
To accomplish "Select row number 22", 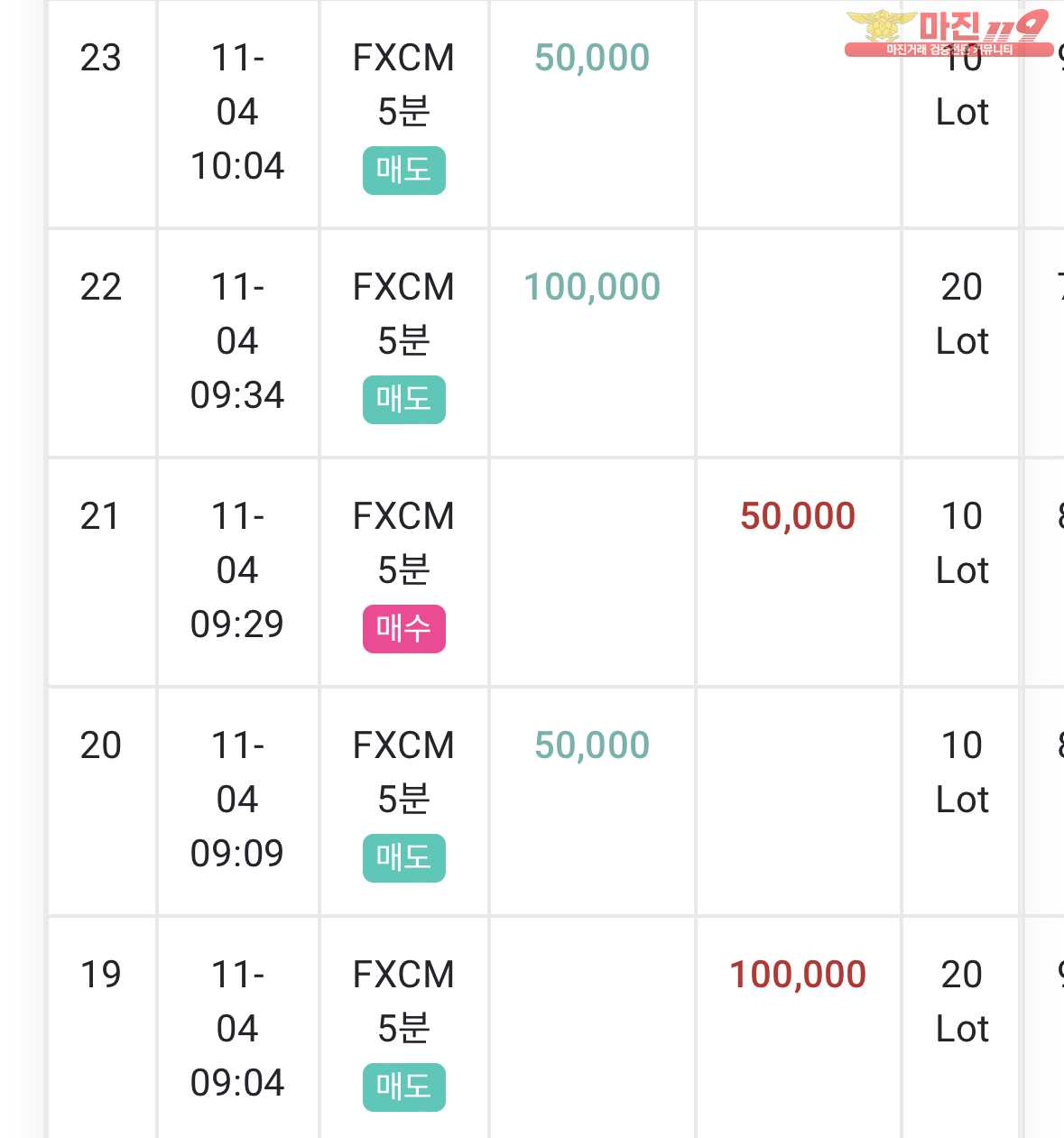I will (x=100, y=287).
